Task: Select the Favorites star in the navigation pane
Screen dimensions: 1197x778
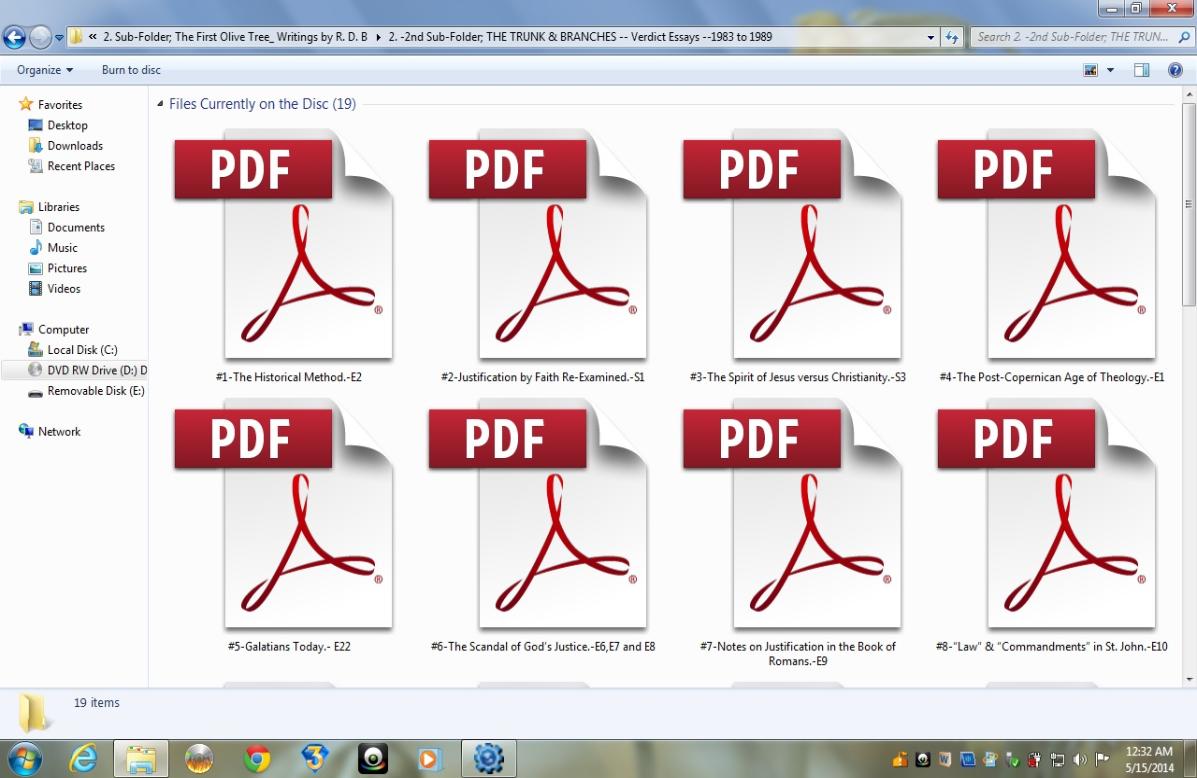Action: point(25,104)
